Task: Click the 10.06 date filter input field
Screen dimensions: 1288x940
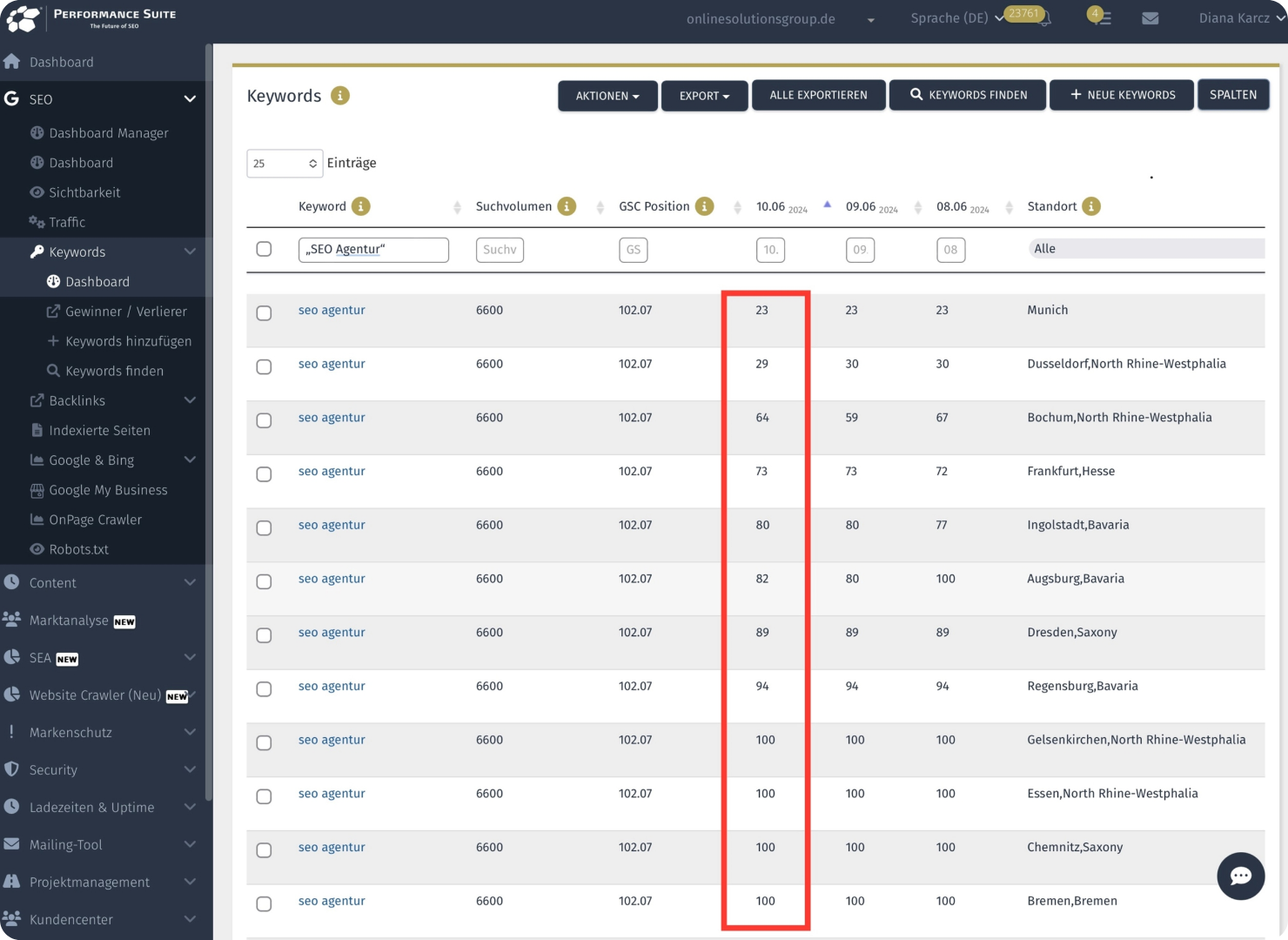Action: pos(770,250)
